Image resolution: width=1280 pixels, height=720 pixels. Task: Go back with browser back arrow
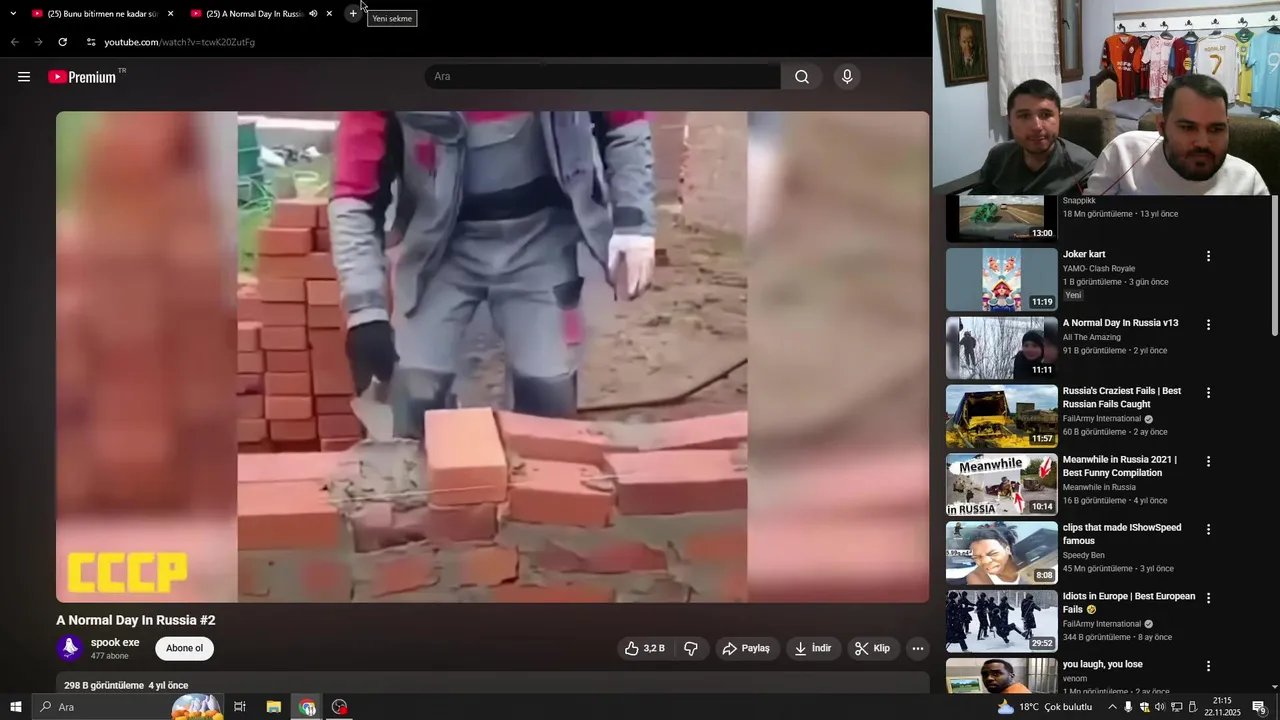point(14,42)
